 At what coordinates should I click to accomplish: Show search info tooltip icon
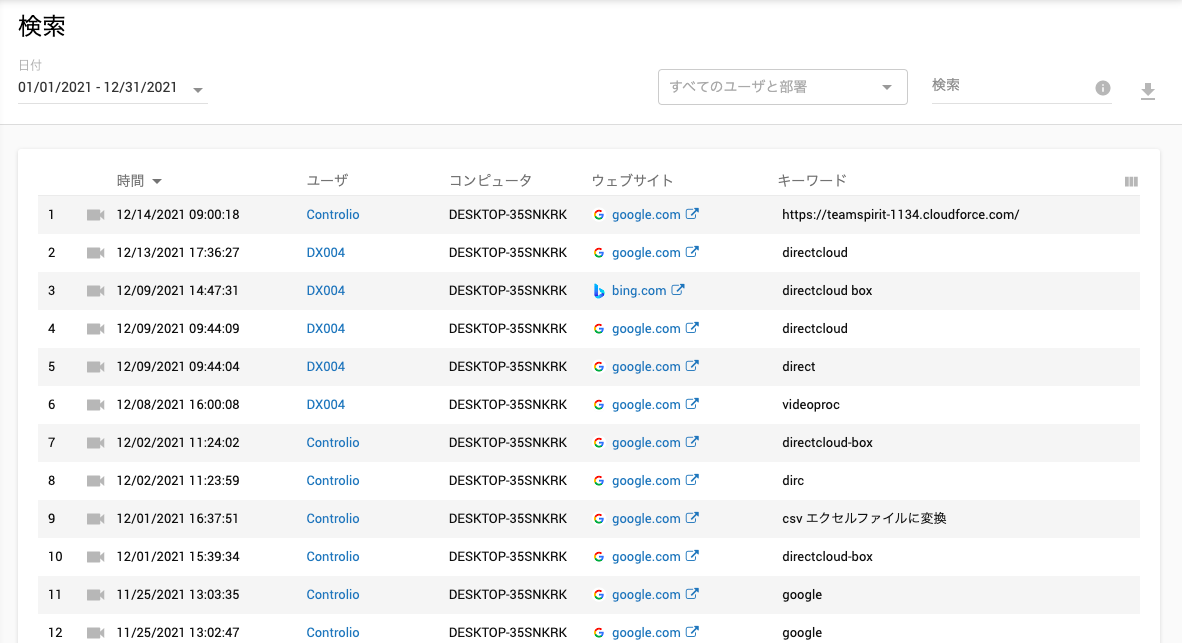1103,88
